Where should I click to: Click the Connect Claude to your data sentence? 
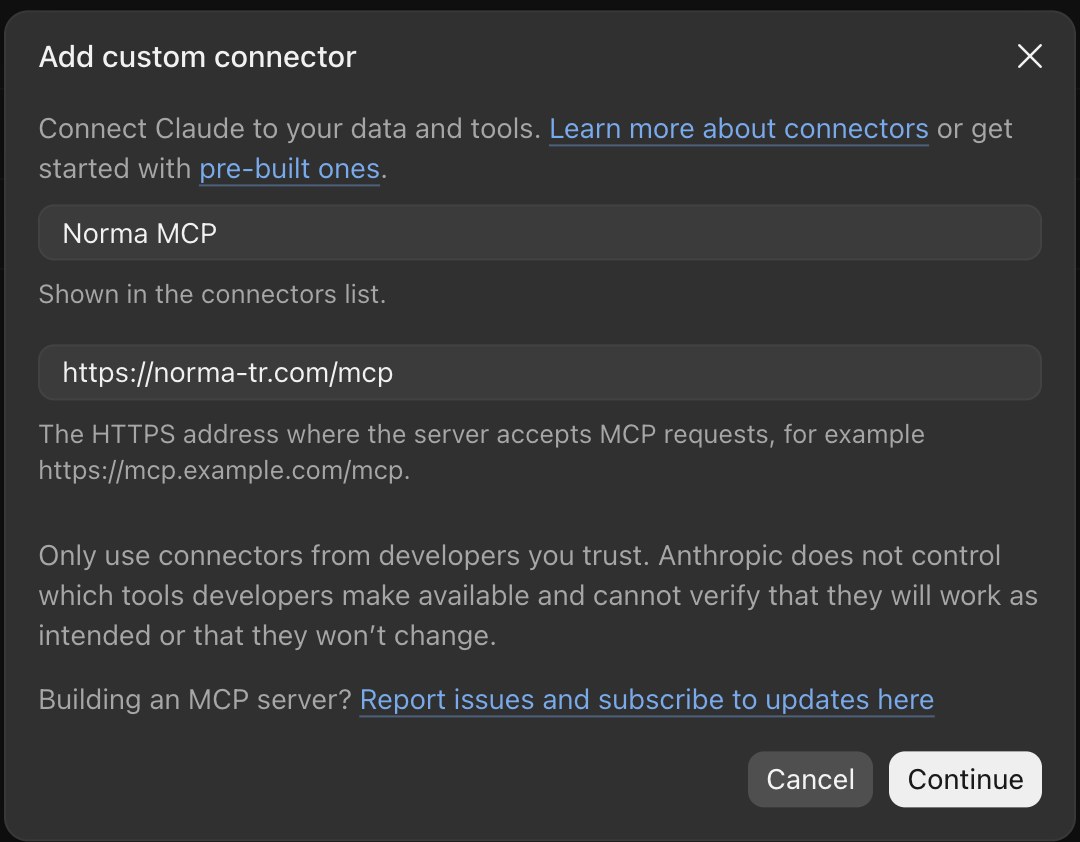pyautogui.click(x=290, y=129)
